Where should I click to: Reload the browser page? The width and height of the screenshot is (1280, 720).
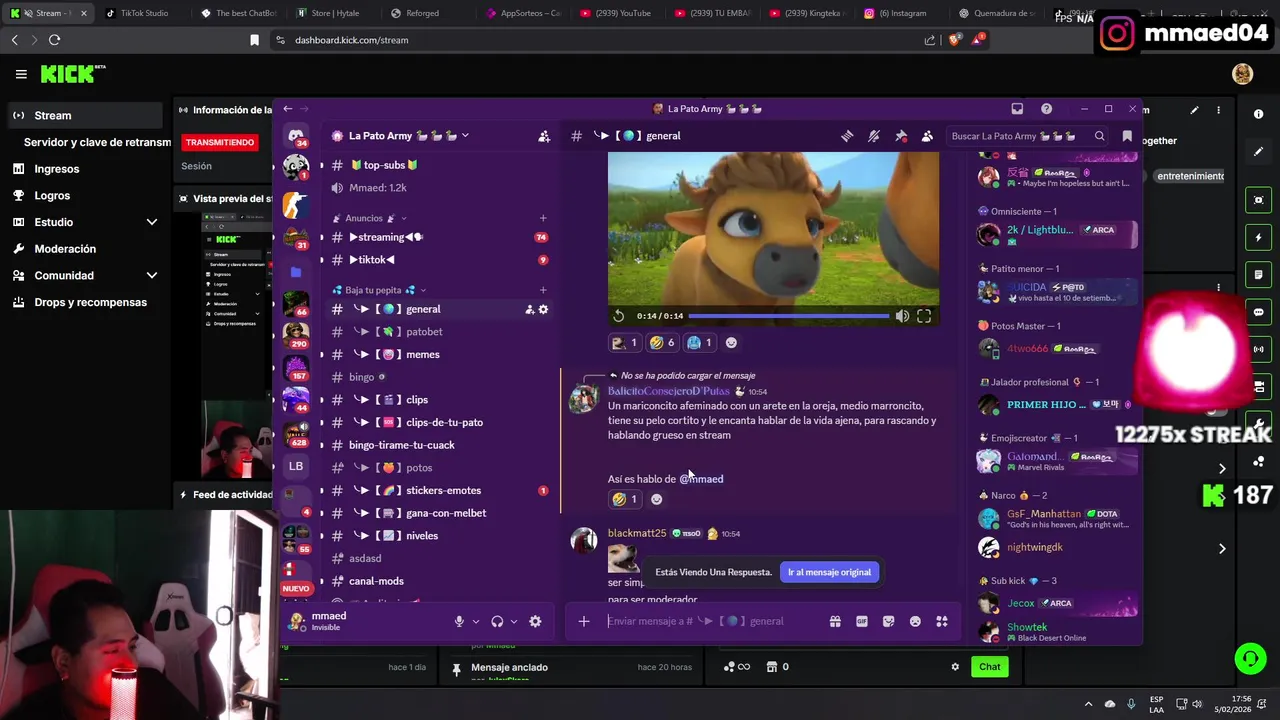[x=54, y=40]
